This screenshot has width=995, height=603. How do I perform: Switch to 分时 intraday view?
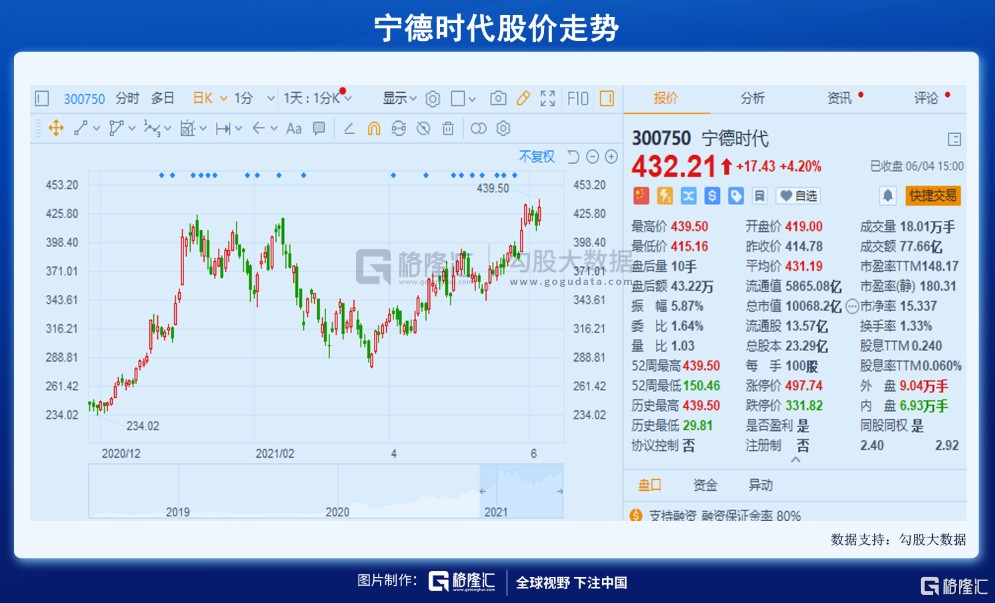pyautogui.click(x=127, y=98)
